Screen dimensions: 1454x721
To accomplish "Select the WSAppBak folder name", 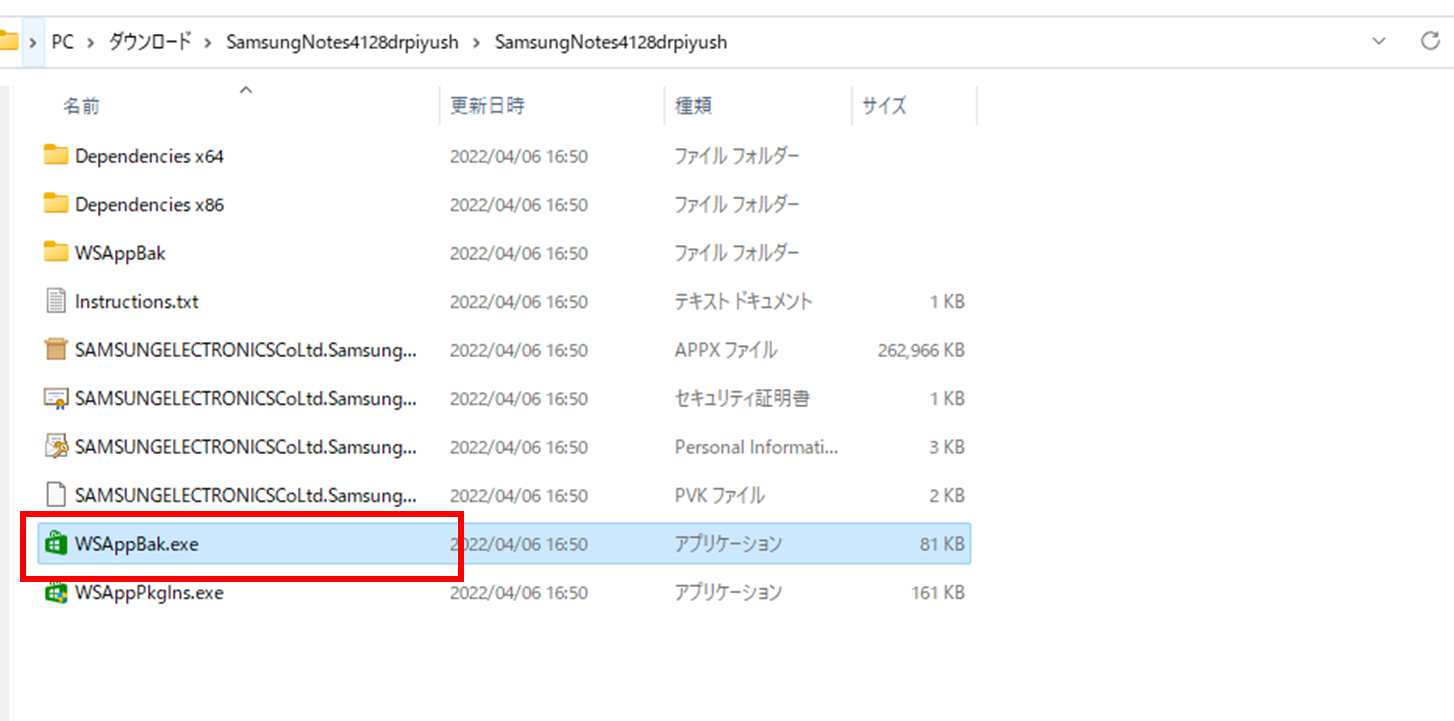I will (120, 253).
